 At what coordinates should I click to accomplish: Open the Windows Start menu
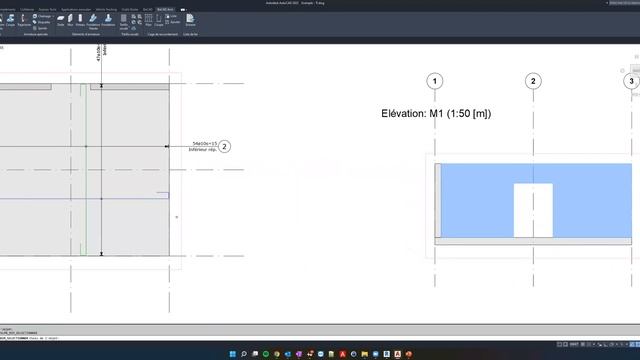[233, 354]
